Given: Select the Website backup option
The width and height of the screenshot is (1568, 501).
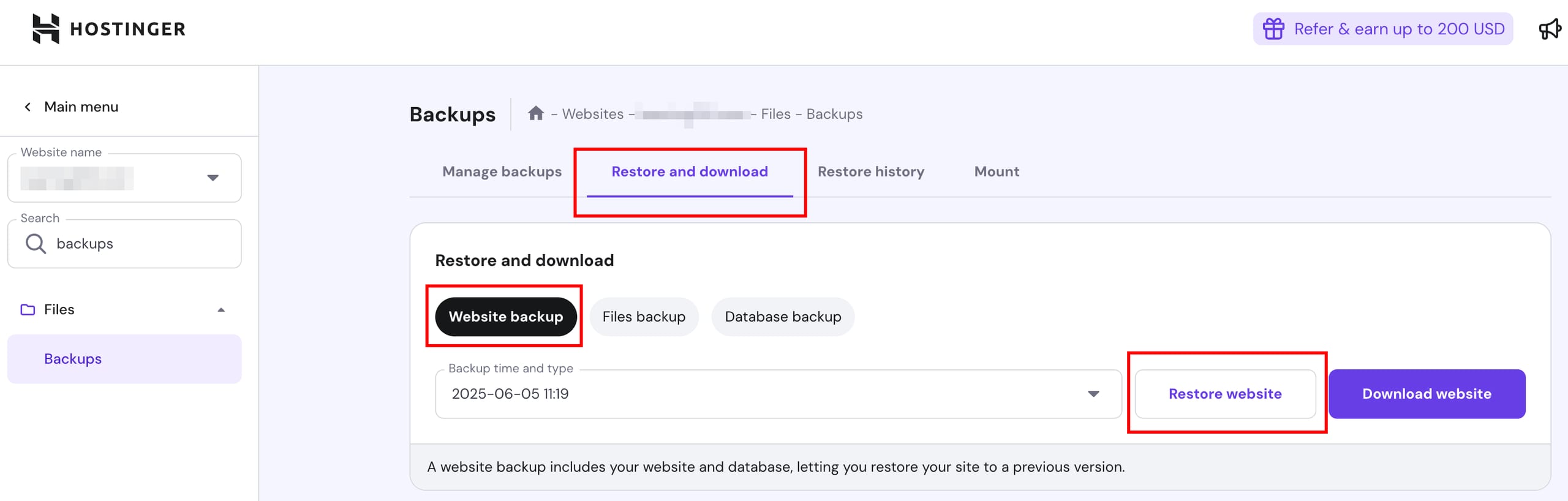Looking at the screenshot, I should click(505, 317).
